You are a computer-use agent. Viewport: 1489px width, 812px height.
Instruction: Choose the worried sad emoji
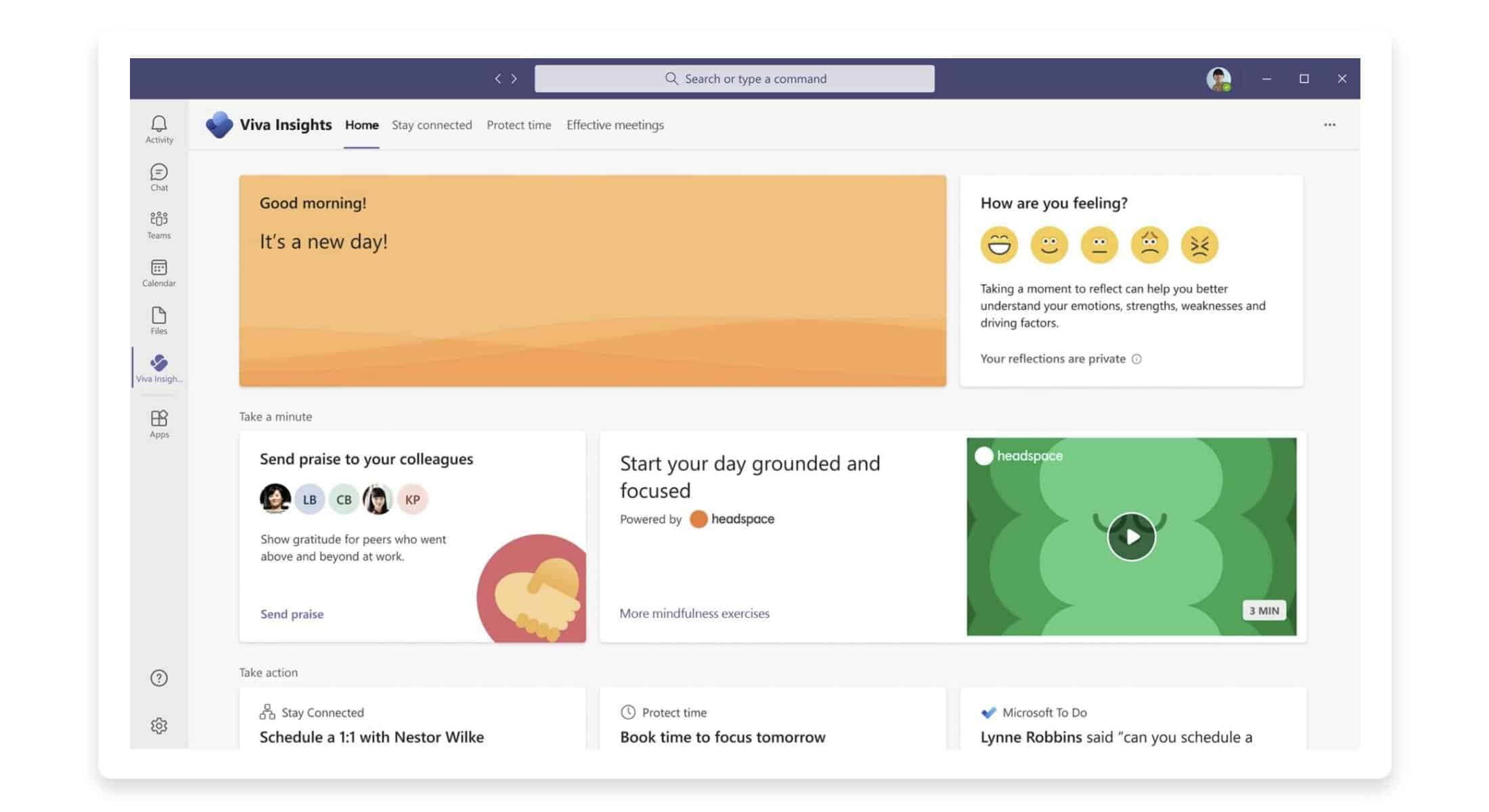click(x=1149, y=244)
